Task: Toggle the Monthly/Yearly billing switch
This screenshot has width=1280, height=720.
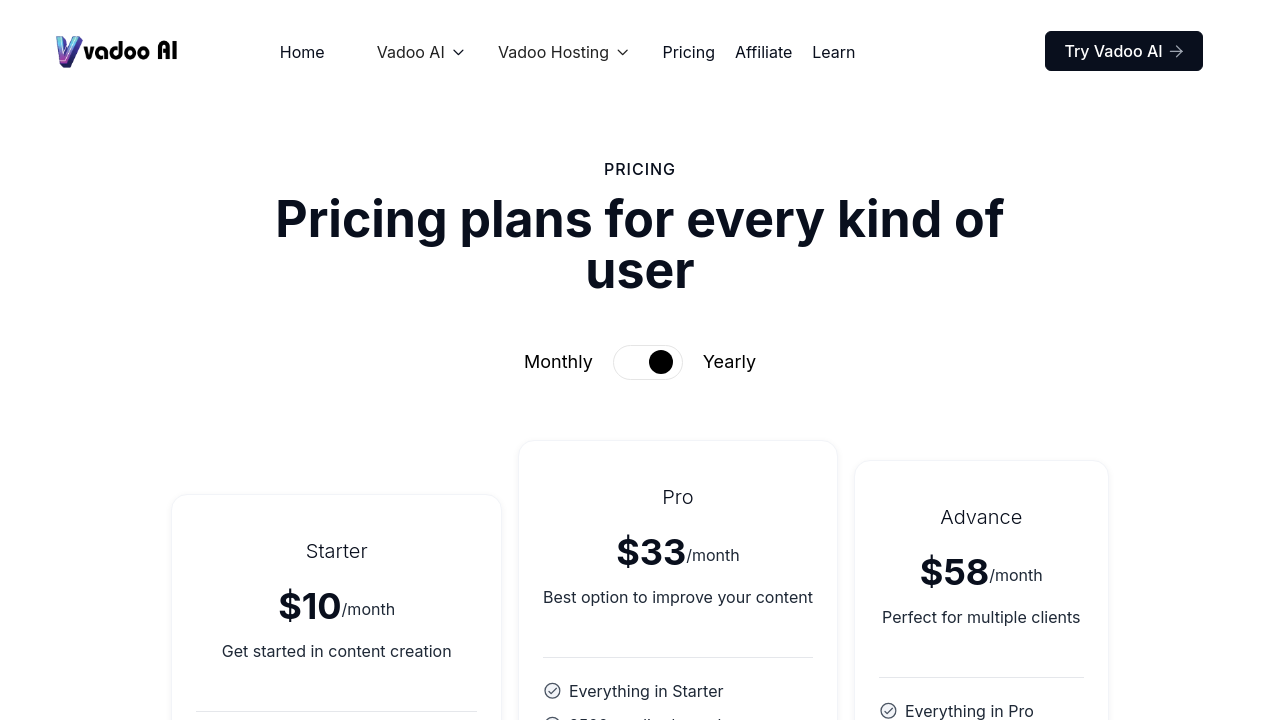Action: 648,362
